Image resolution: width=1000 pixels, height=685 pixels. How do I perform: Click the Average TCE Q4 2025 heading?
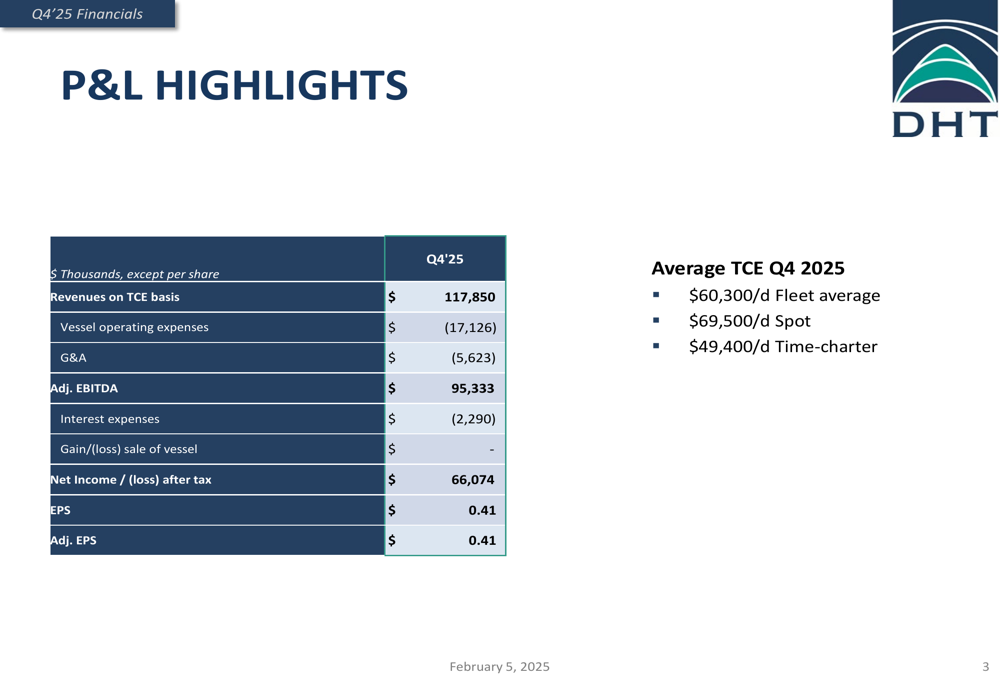tap(747, 268)
